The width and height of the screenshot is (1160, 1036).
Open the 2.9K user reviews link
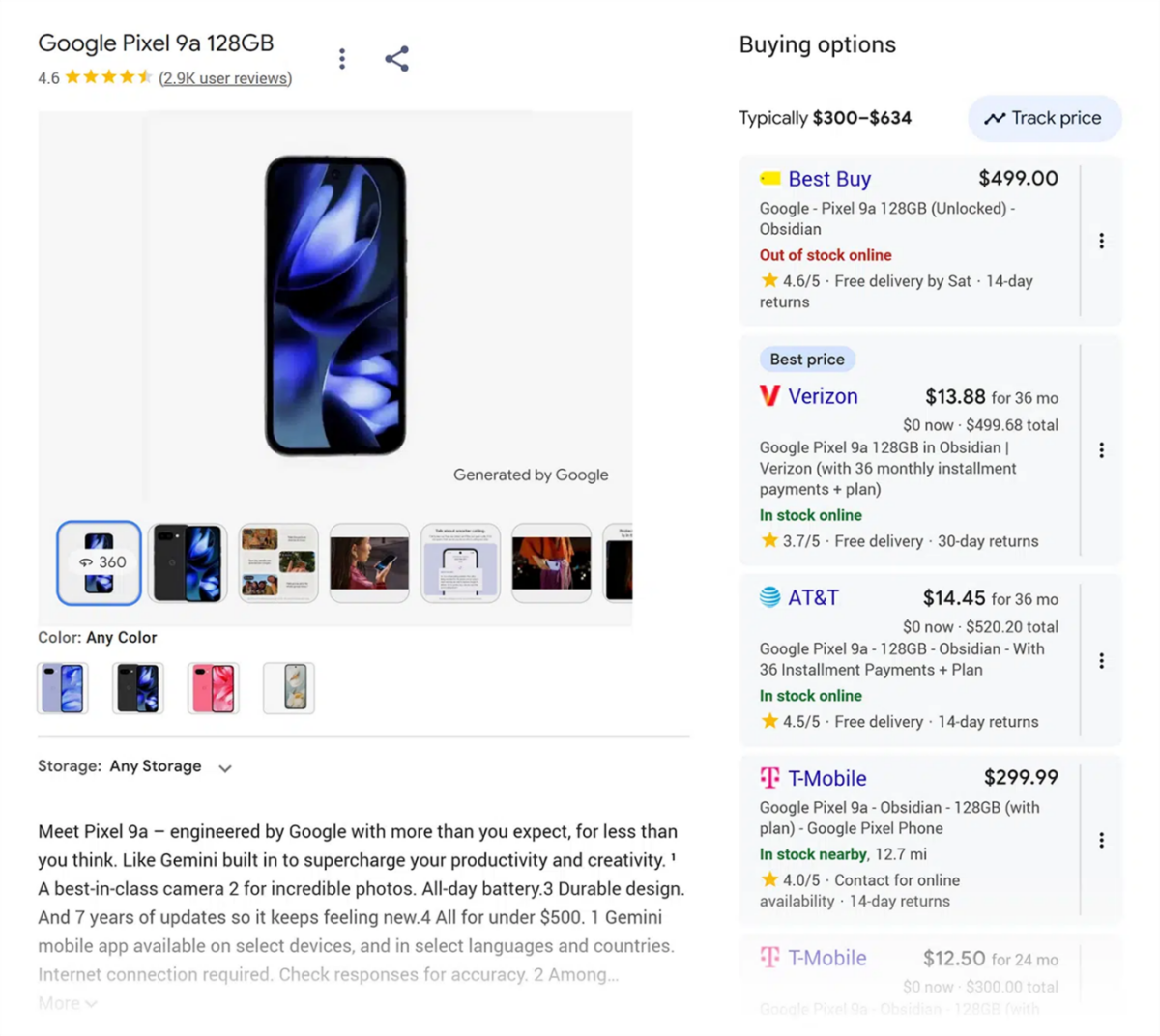point(225,78)
